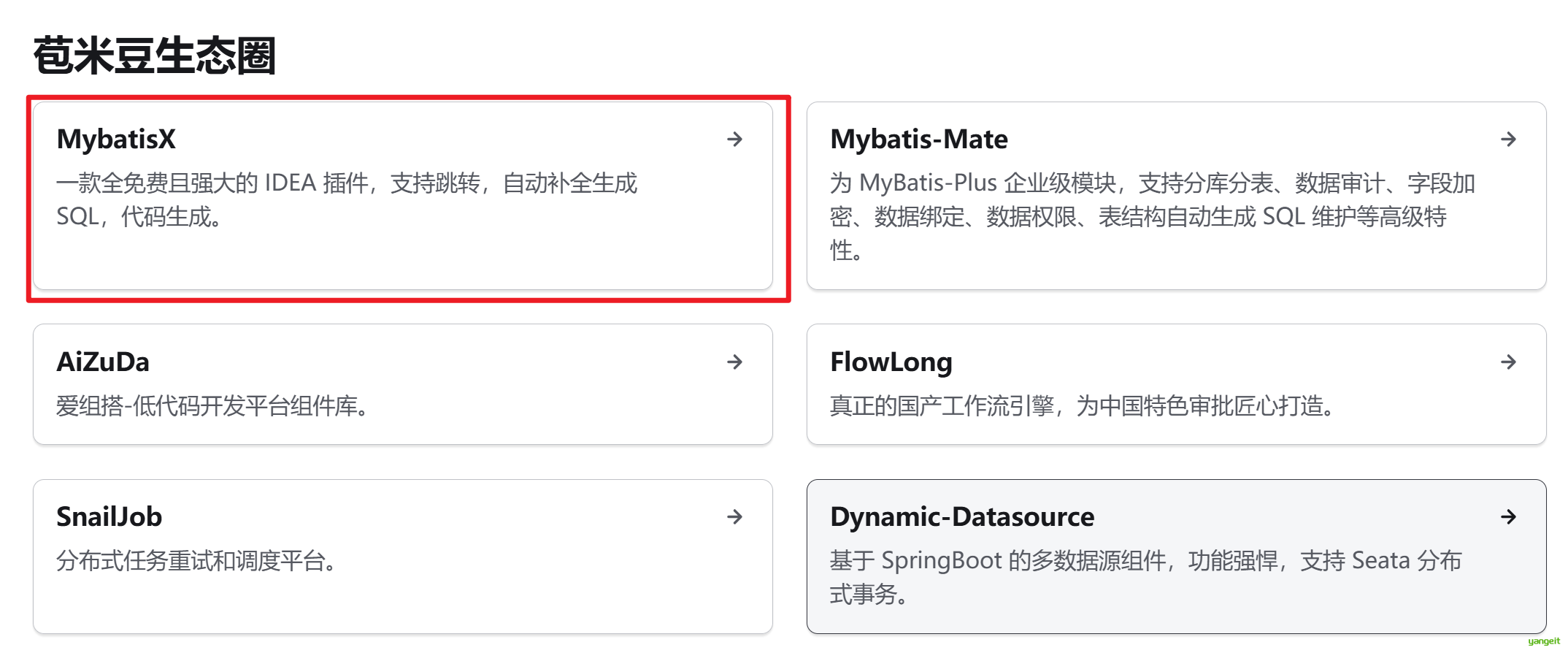The image size is (1568, 653).
Task: Open the MybatisX card title link
Action: coord(116,139)
